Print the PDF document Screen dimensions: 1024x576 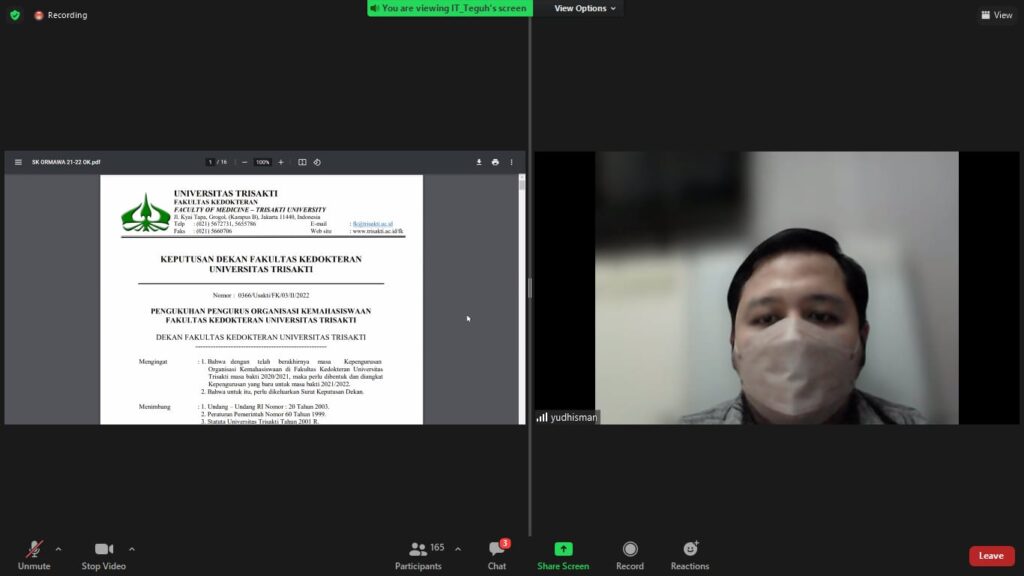click(495, 162)
